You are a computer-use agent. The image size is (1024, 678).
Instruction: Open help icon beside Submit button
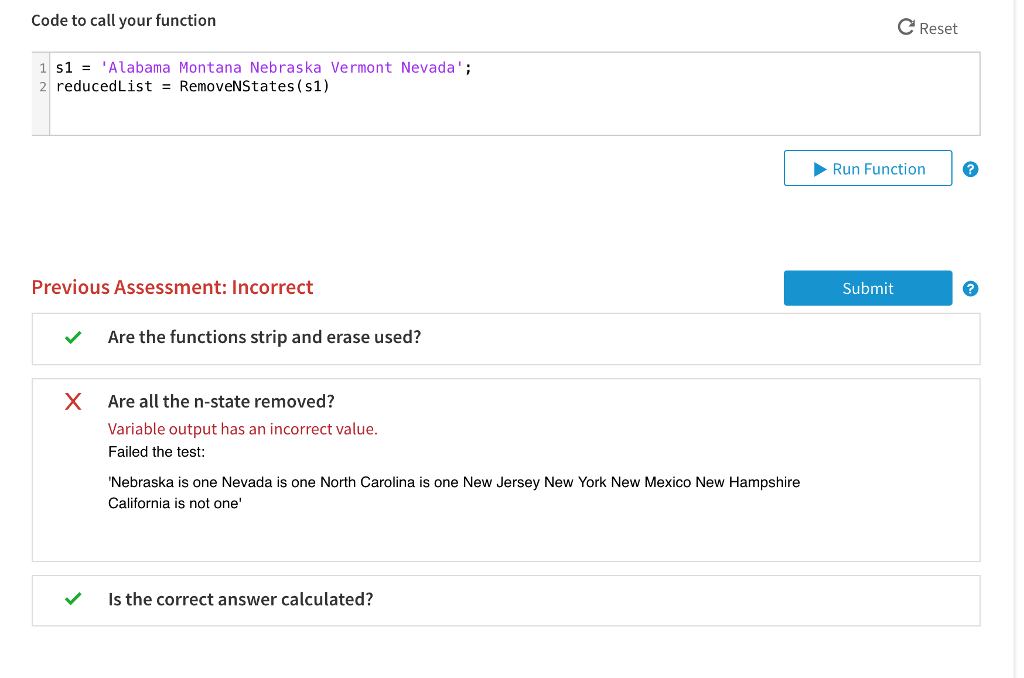[x=970, y=288]
